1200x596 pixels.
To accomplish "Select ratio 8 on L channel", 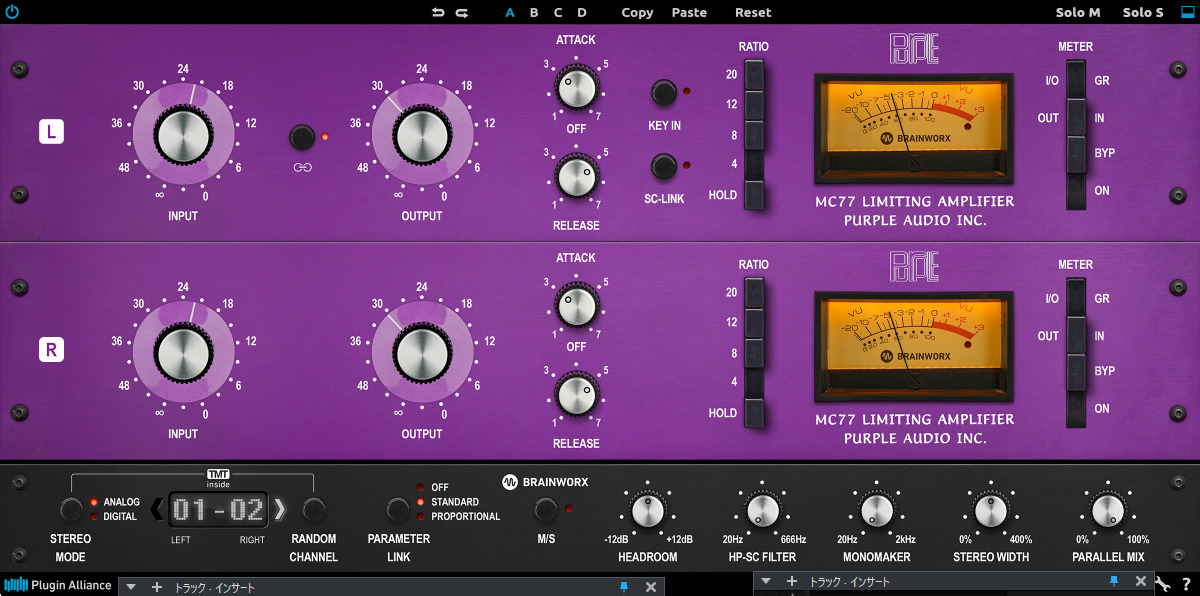I will click(x=753, y=136).
